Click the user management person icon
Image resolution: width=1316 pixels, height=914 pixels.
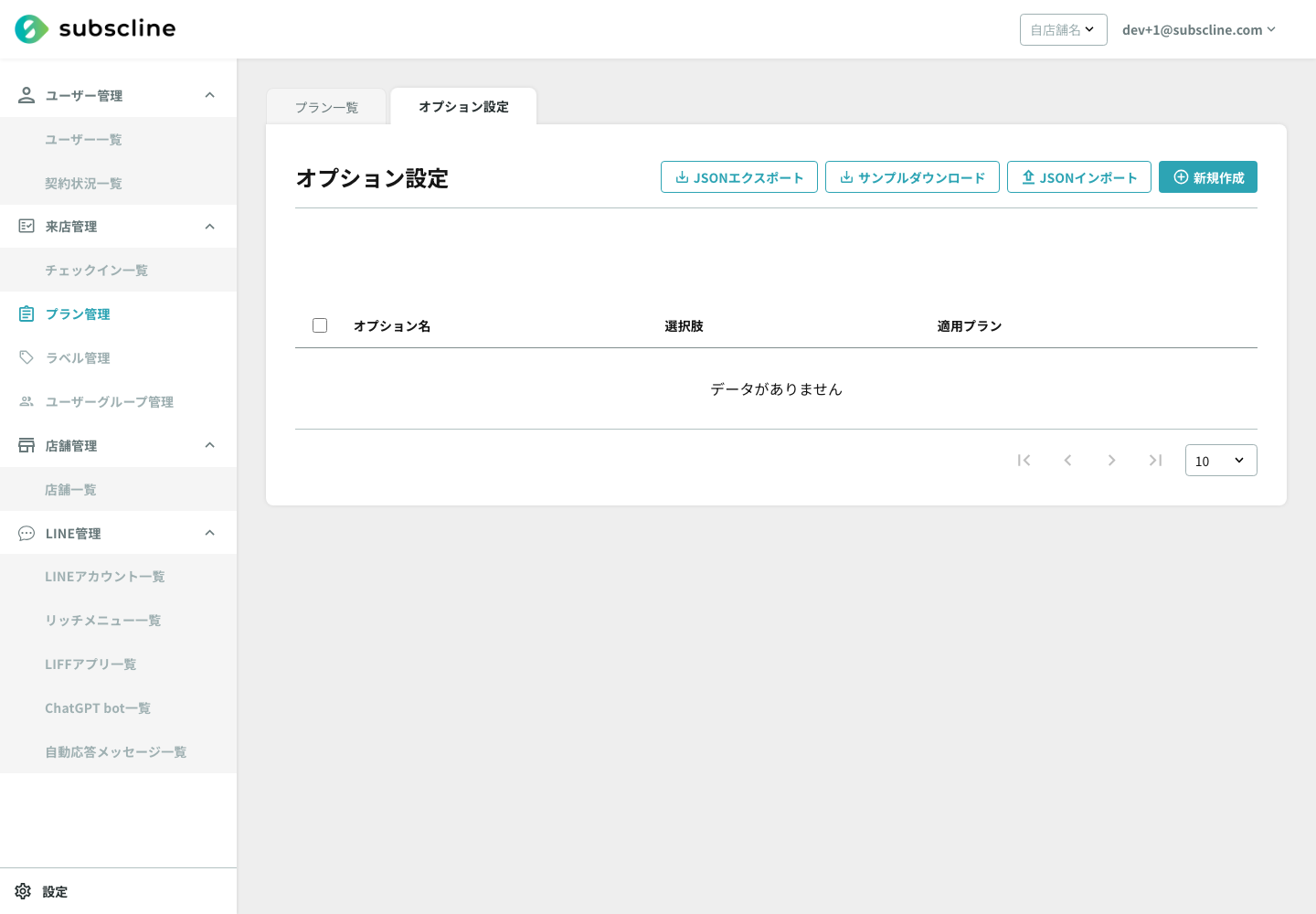27,95
